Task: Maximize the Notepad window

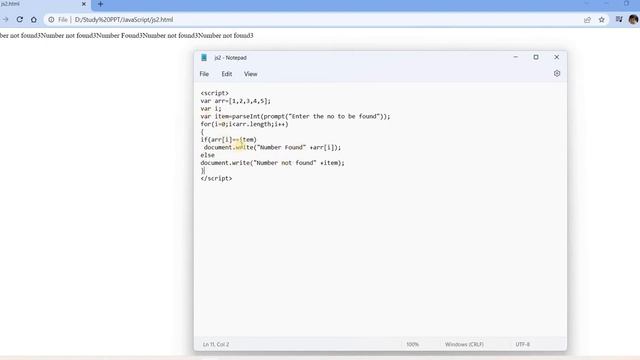Action: point(536,57)
